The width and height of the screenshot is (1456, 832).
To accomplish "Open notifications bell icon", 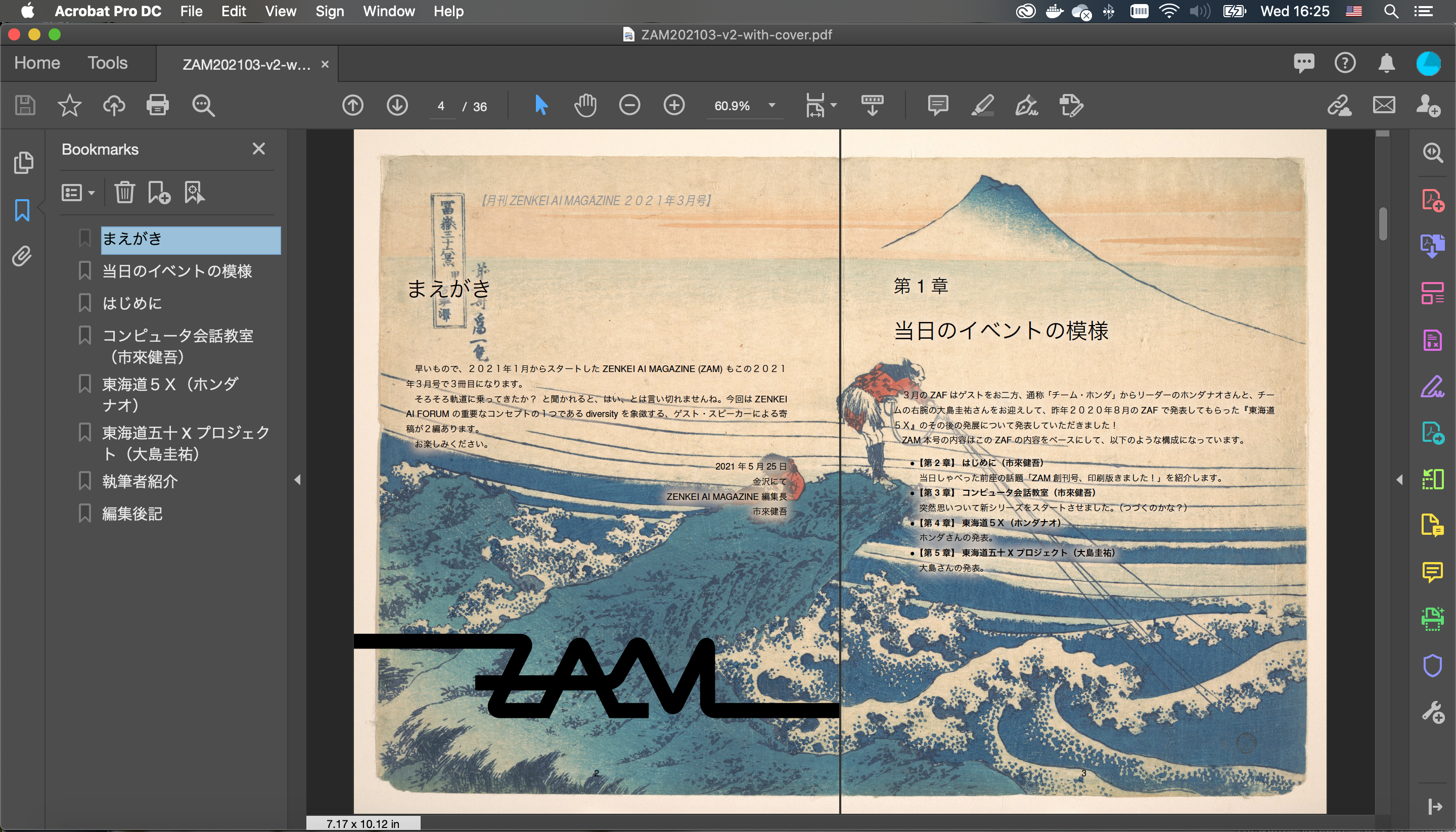I will point(1386,63).
